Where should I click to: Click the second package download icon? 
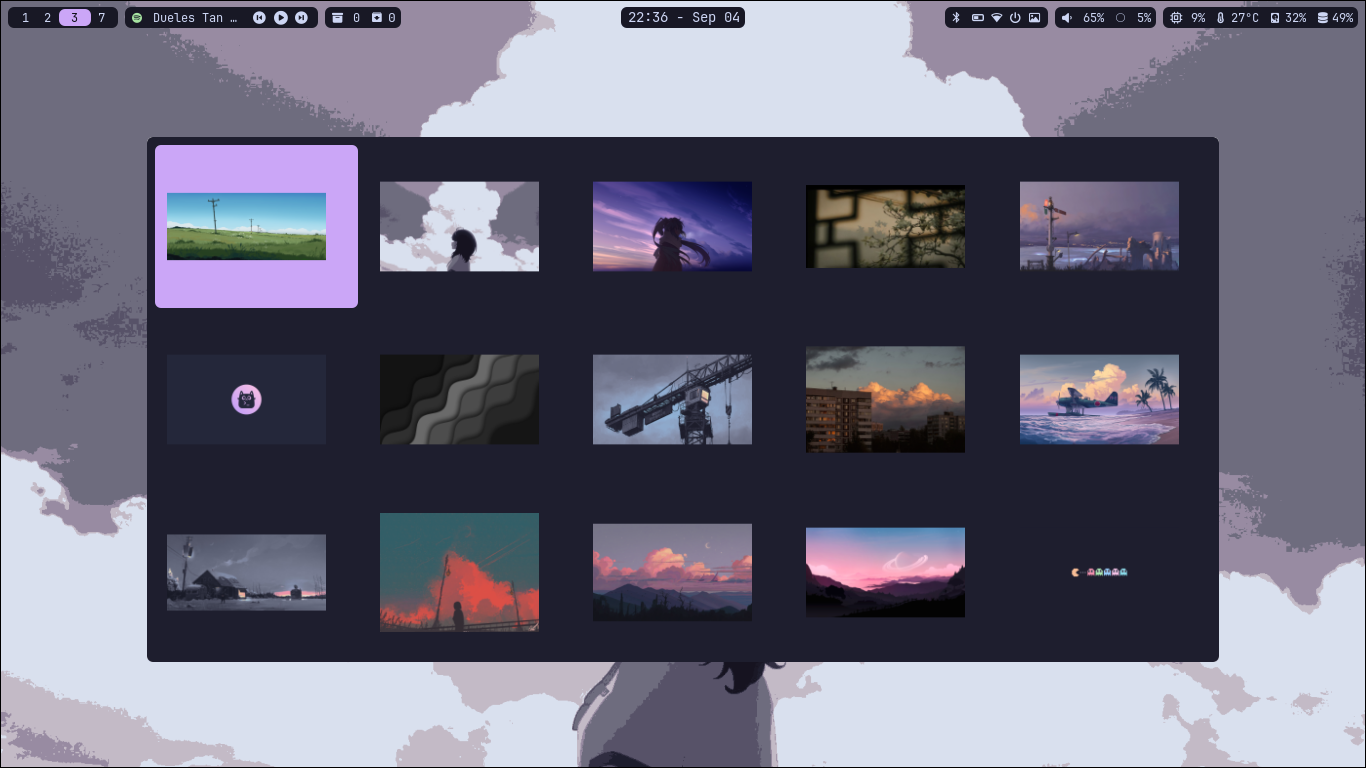(x=377, y=18)
